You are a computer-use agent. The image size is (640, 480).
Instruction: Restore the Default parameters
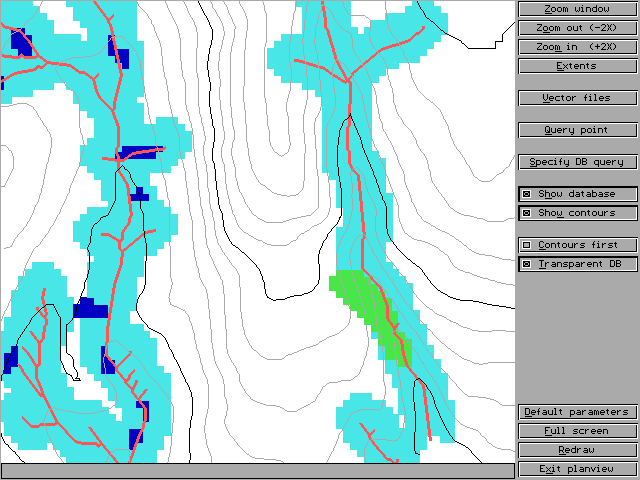[x=578, y=412]
